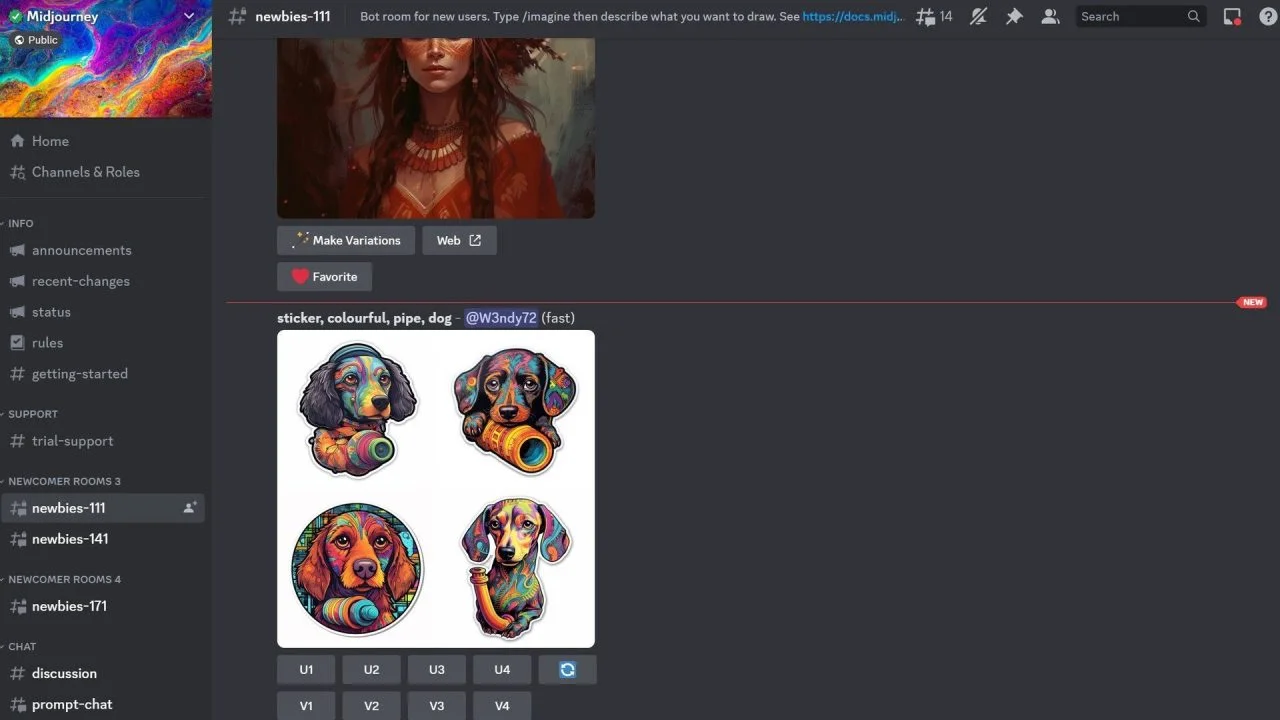
Task: Collapse the SUPPORT channel category
Action: coord(33,413)
